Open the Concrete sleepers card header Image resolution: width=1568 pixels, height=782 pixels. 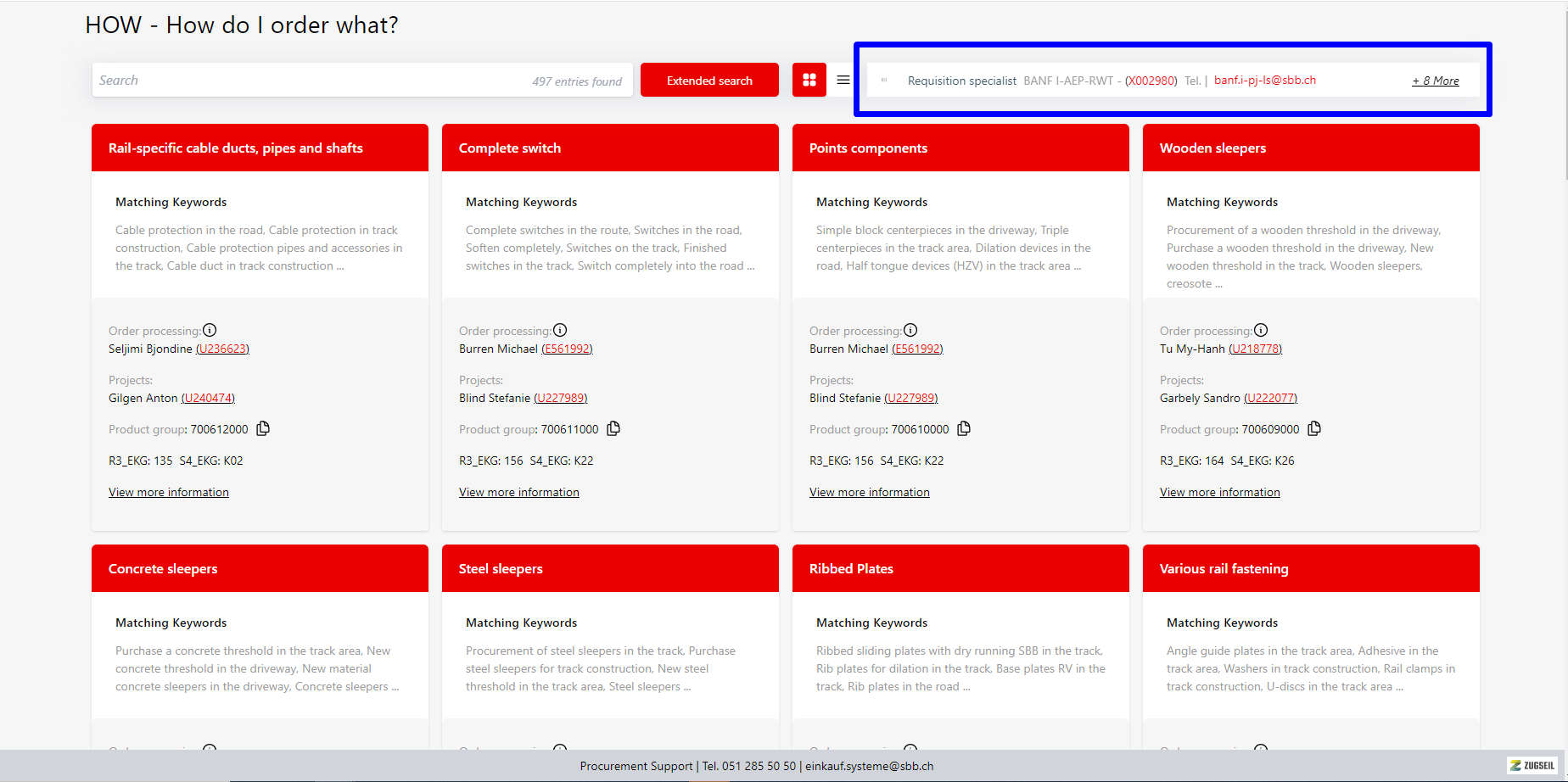pos(260,568)
